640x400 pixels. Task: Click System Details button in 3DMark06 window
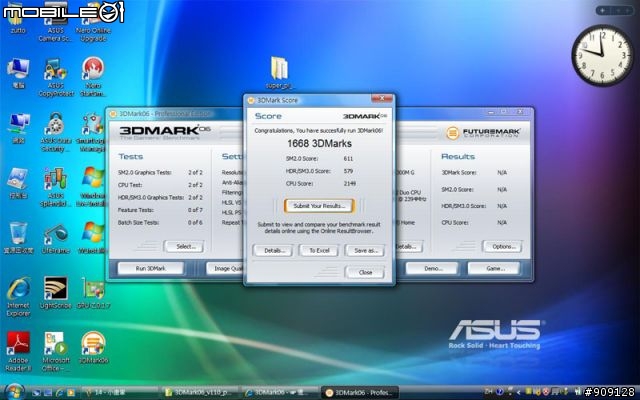coord(409,247)
